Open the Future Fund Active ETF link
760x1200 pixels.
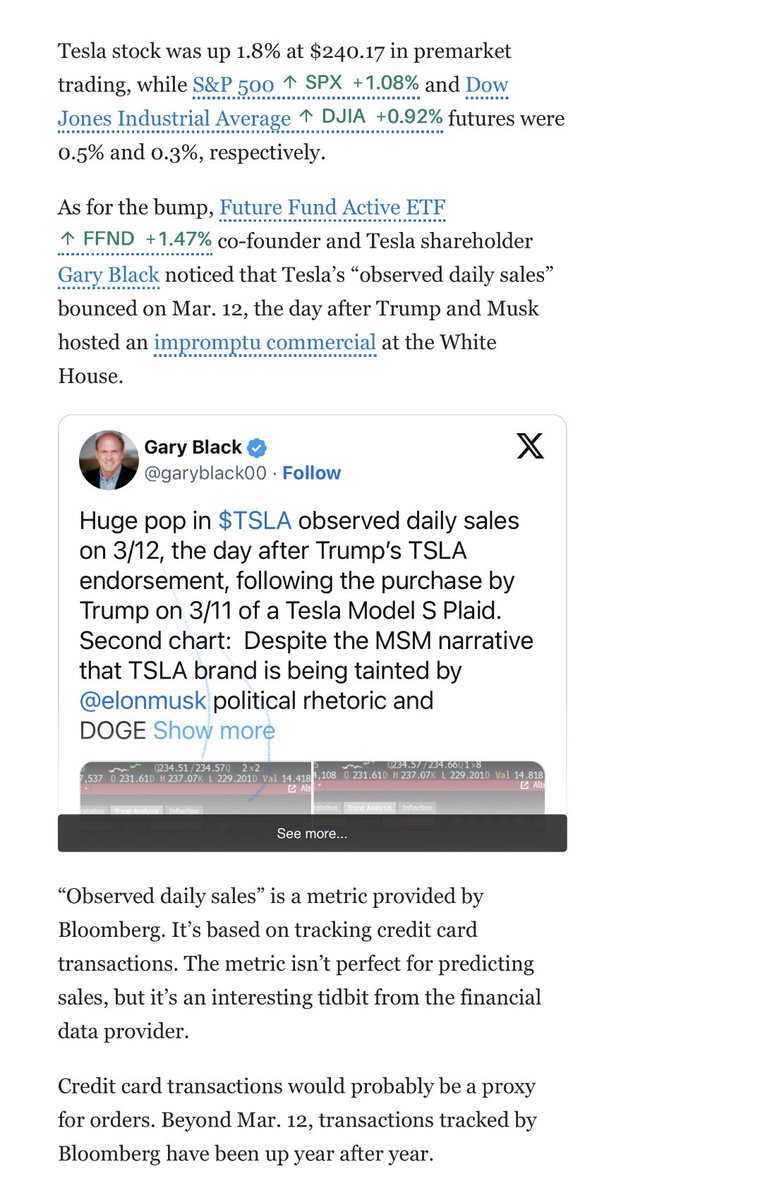[332, 208]
